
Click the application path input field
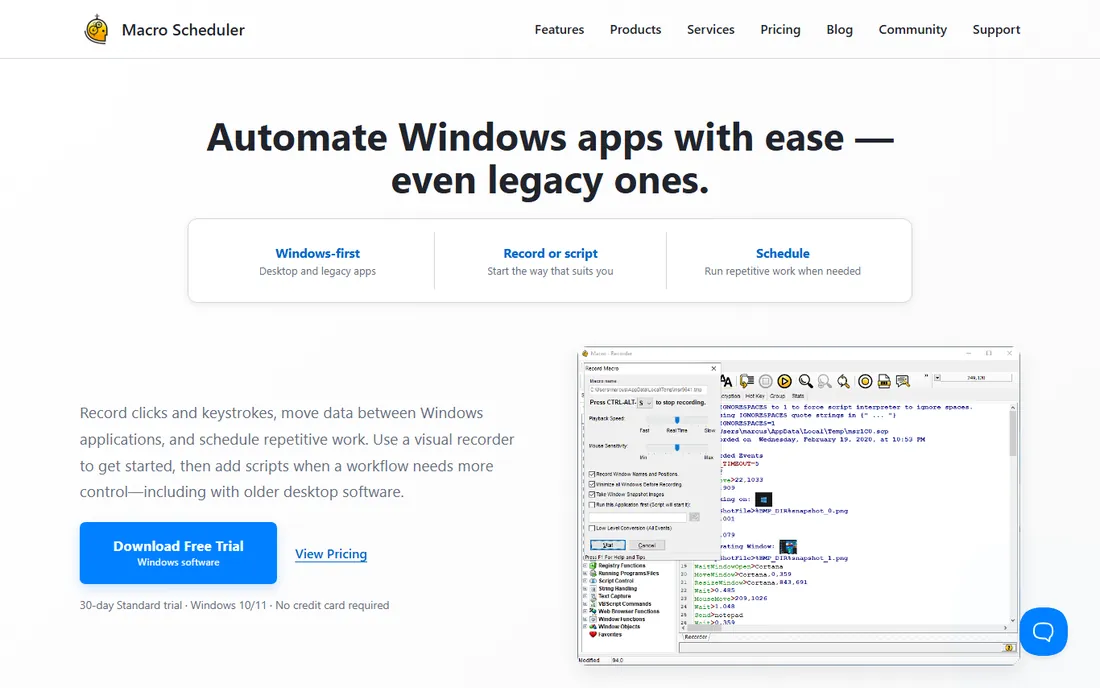tap(638, 517)
